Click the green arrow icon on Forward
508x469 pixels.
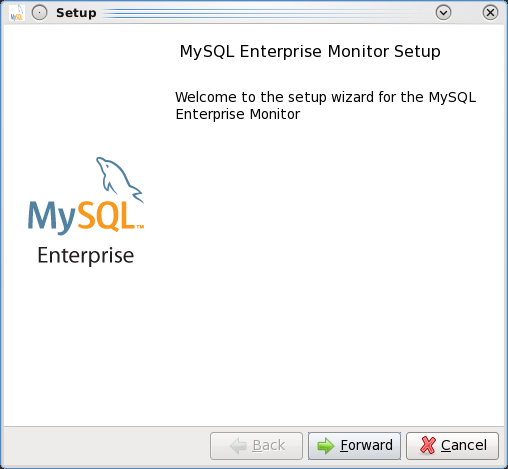click(x=326, y=446)
